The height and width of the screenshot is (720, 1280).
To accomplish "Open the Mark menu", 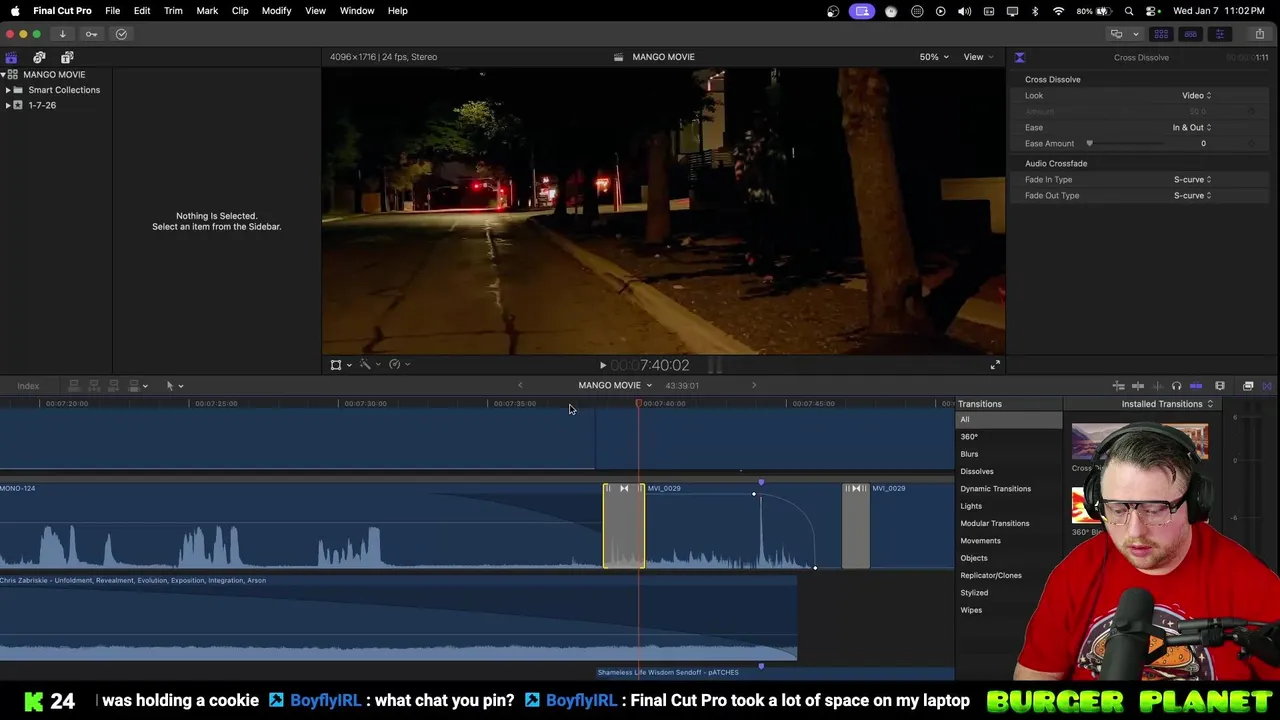I will coord(207,11).
